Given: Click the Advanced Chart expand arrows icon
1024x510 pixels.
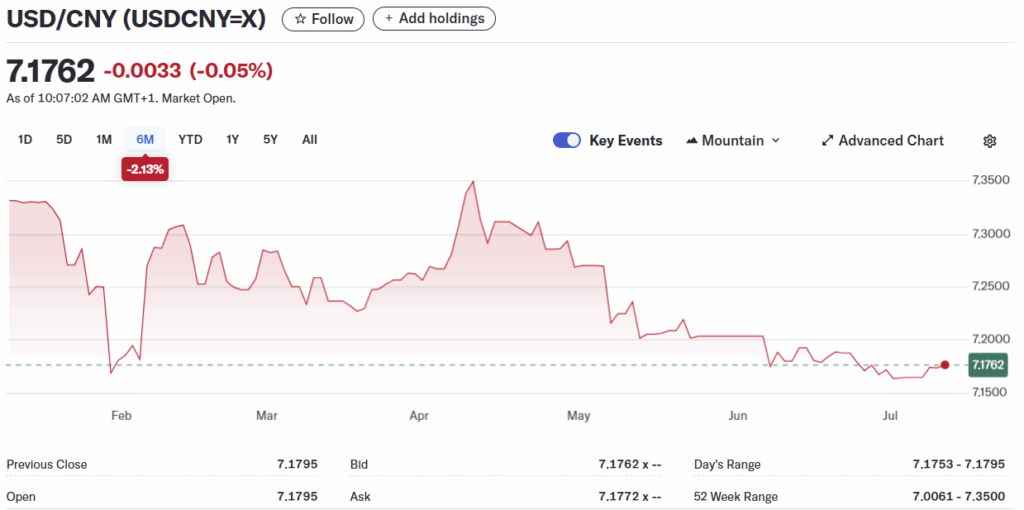Looking at the screenshot, I should click(x=827, y=140).
